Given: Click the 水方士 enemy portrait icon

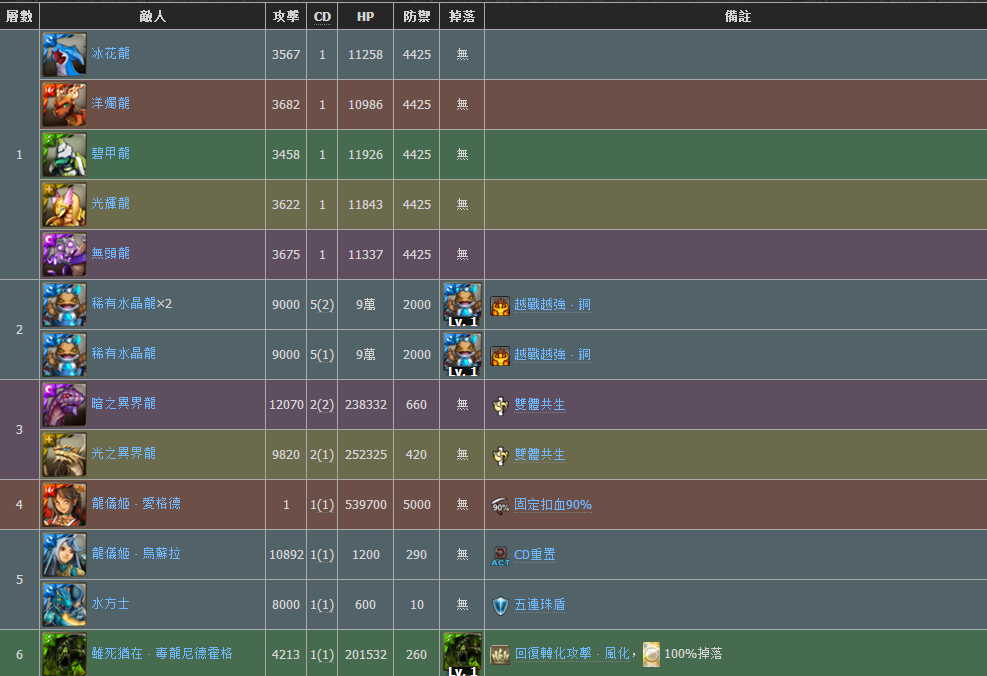Looking at the screenshot, I should pyautogui.click(x=64, y=604).
